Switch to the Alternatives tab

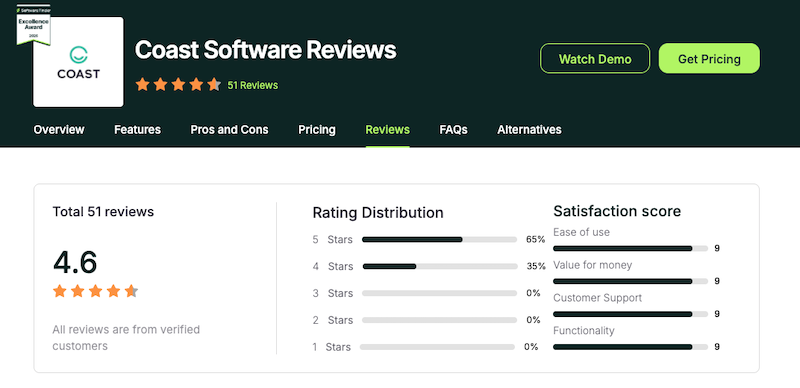(x=529, y=130)
